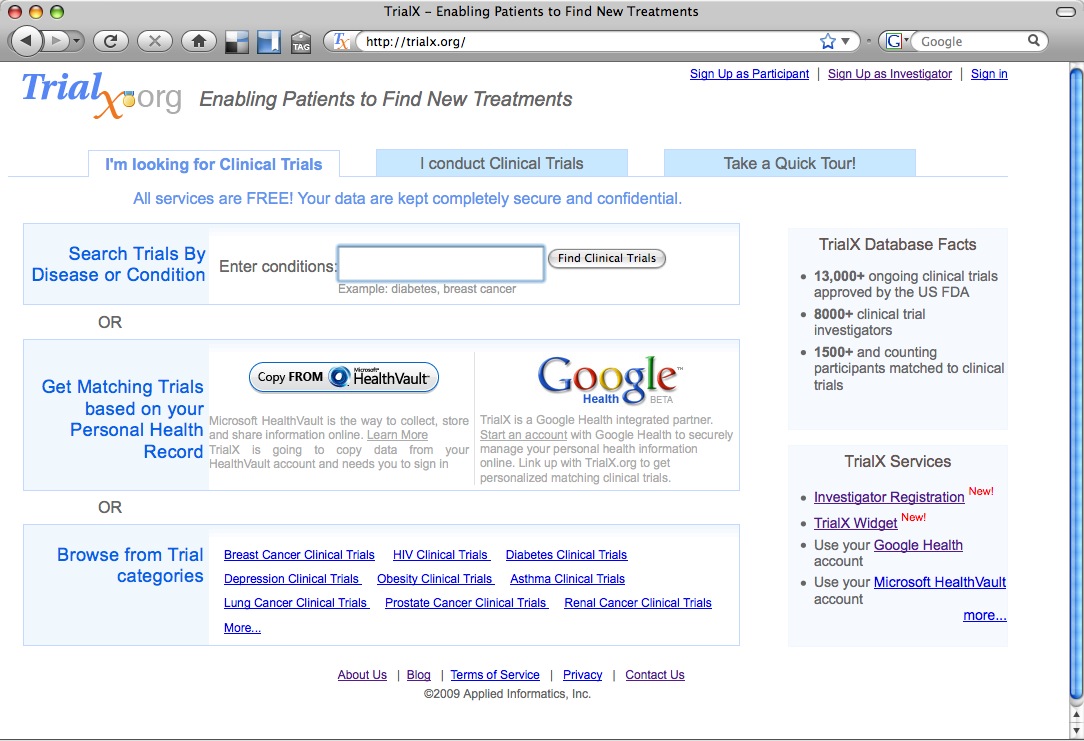
Task: Click the scrollbar down arrow
Action: (x=1076, y=730)
